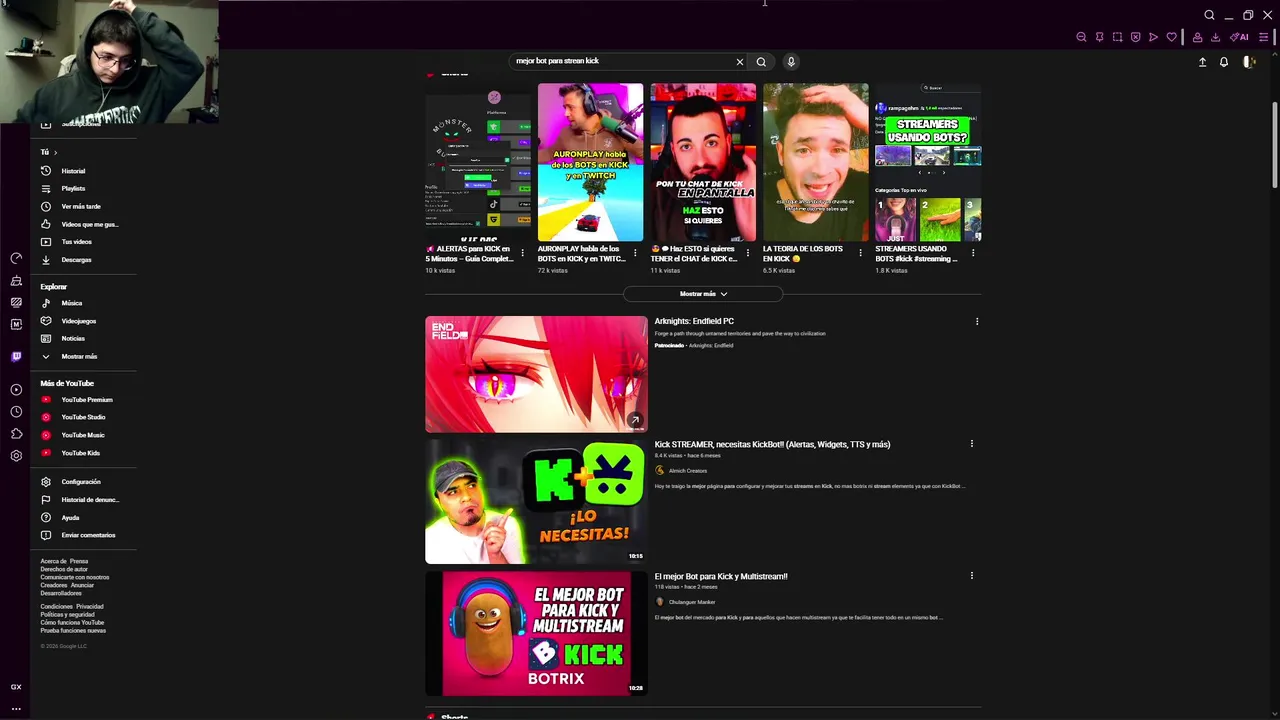Open the BOTRIX video thumbnail
Image resolution: width=1280 pixels, height=720 pixels.
click(x=536, y=633)
